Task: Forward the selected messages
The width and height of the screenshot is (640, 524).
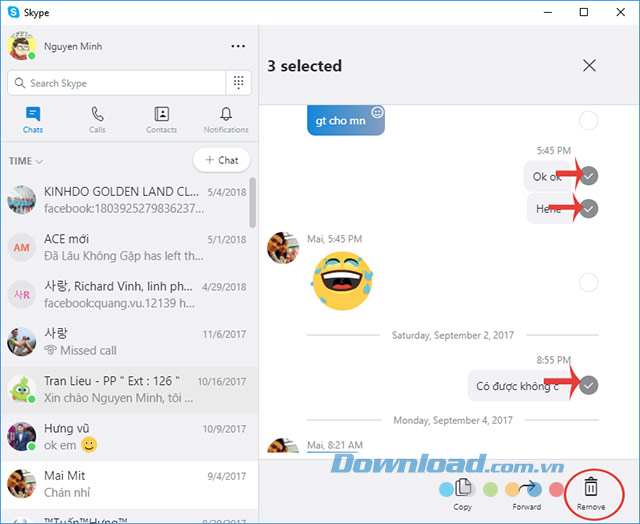Action: click(x=527, y=494)
